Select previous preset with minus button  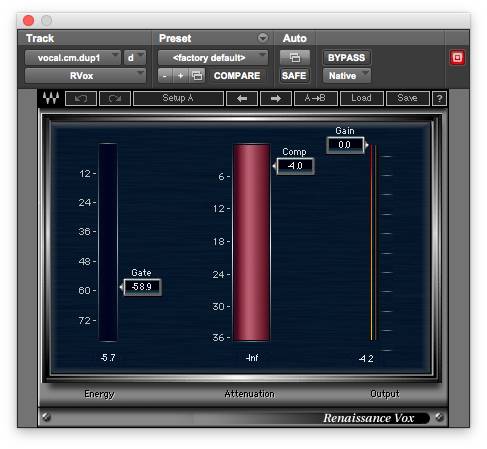coord(165,76)
